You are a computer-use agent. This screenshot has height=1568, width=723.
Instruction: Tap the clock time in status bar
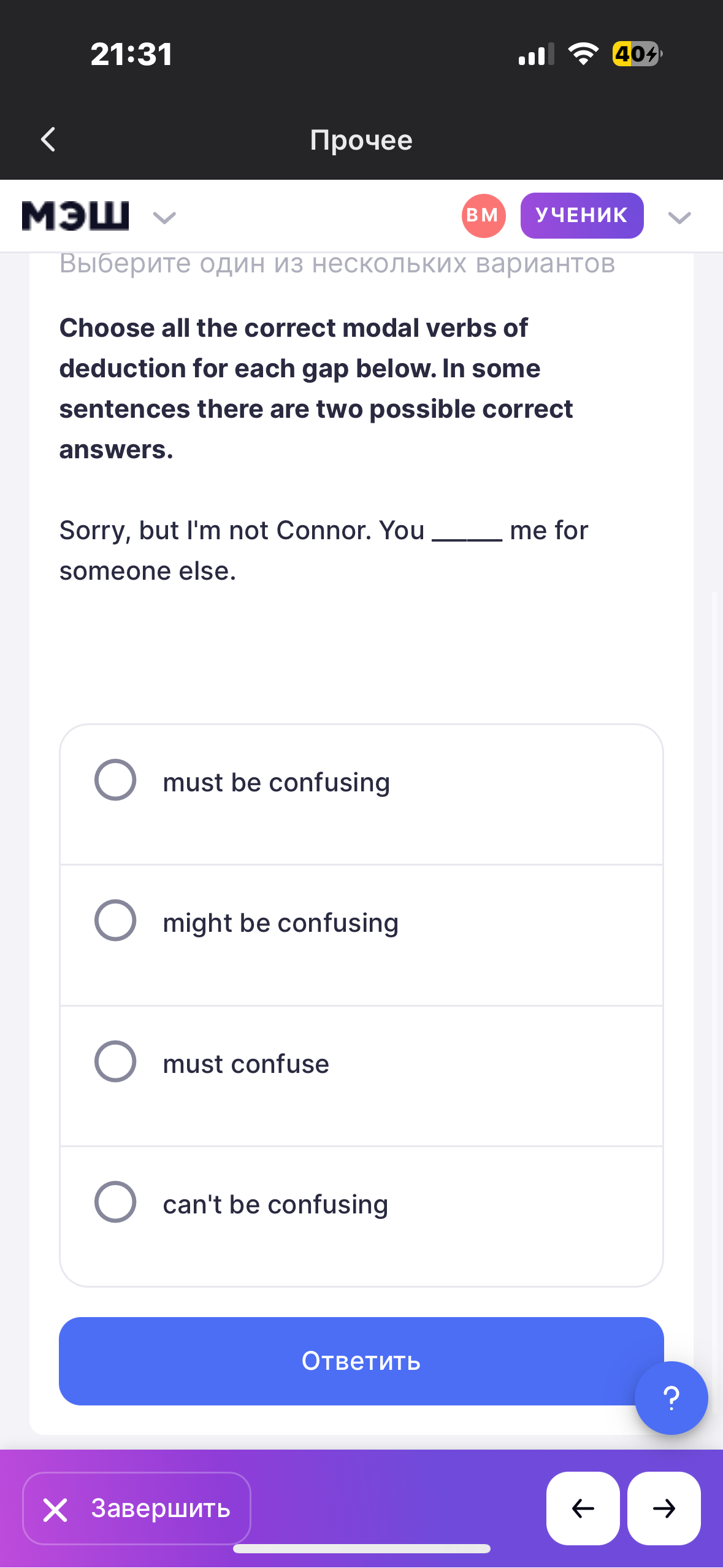(x=131, y=54)
